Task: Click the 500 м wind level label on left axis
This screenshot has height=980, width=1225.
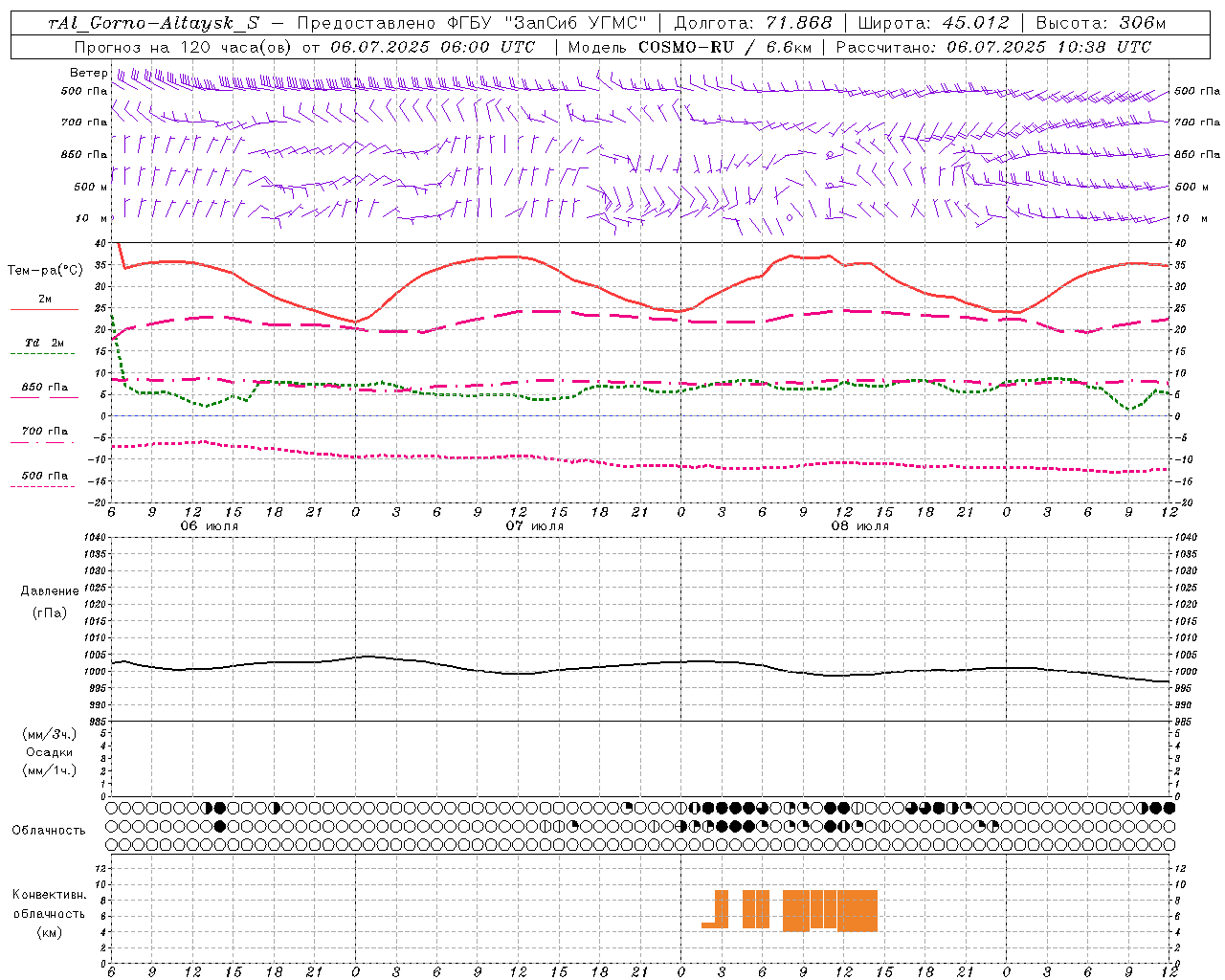Action: click(x=91, y=187)
